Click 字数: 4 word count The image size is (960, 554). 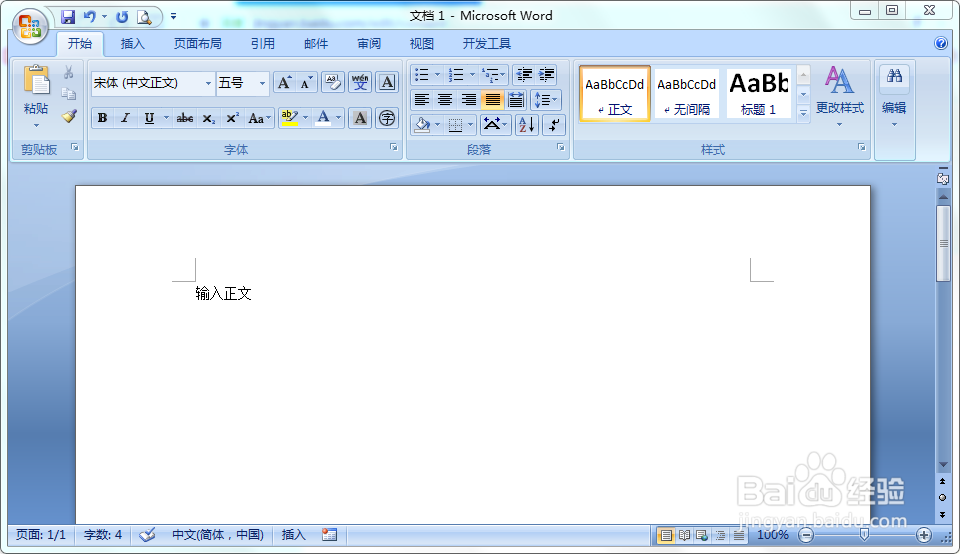pos(103,535)
